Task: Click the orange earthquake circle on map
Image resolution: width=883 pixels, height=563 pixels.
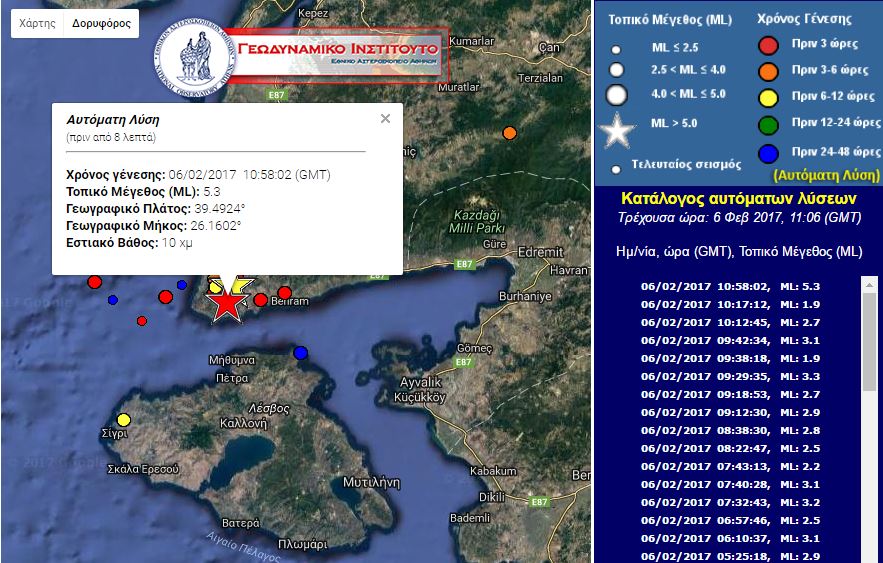Action: pos(510,133)
